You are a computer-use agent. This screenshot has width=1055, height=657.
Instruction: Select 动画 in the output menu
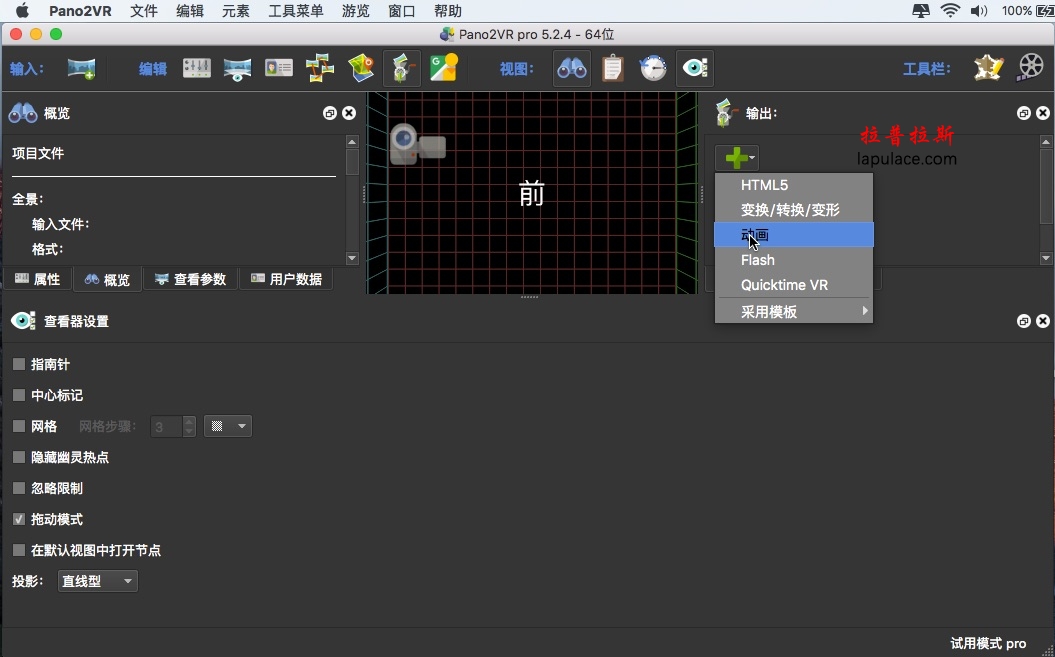[794, 235]
